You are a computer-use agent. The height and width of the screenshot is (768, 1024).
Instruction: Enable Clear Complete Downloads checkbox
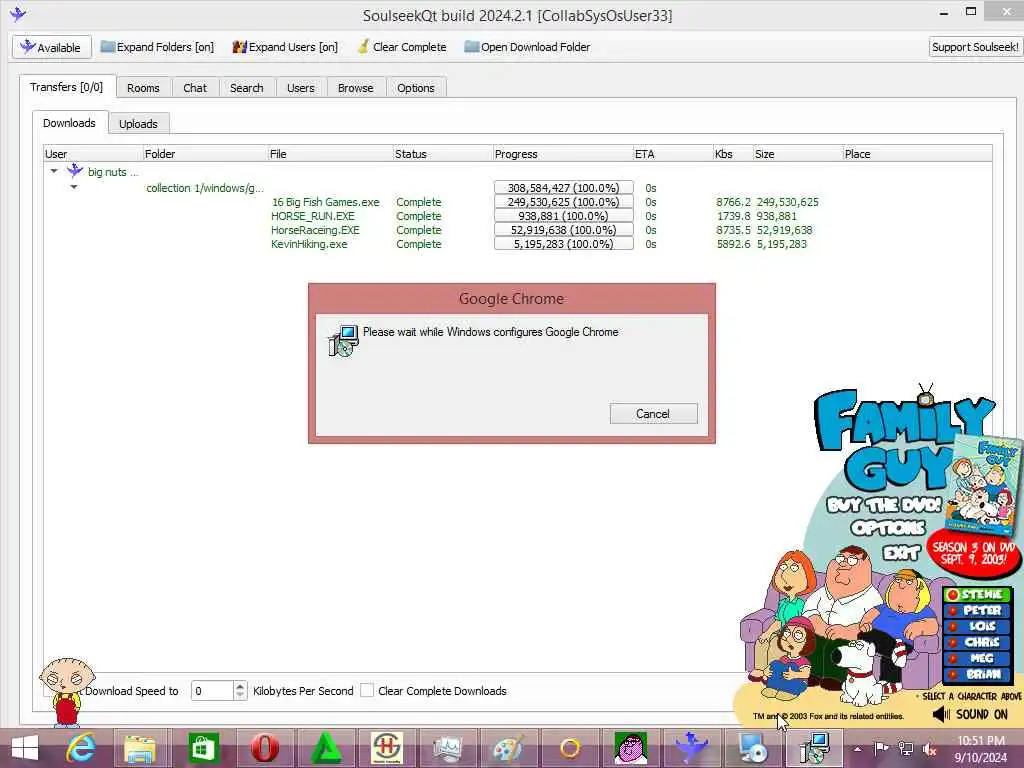coord(367,690)
